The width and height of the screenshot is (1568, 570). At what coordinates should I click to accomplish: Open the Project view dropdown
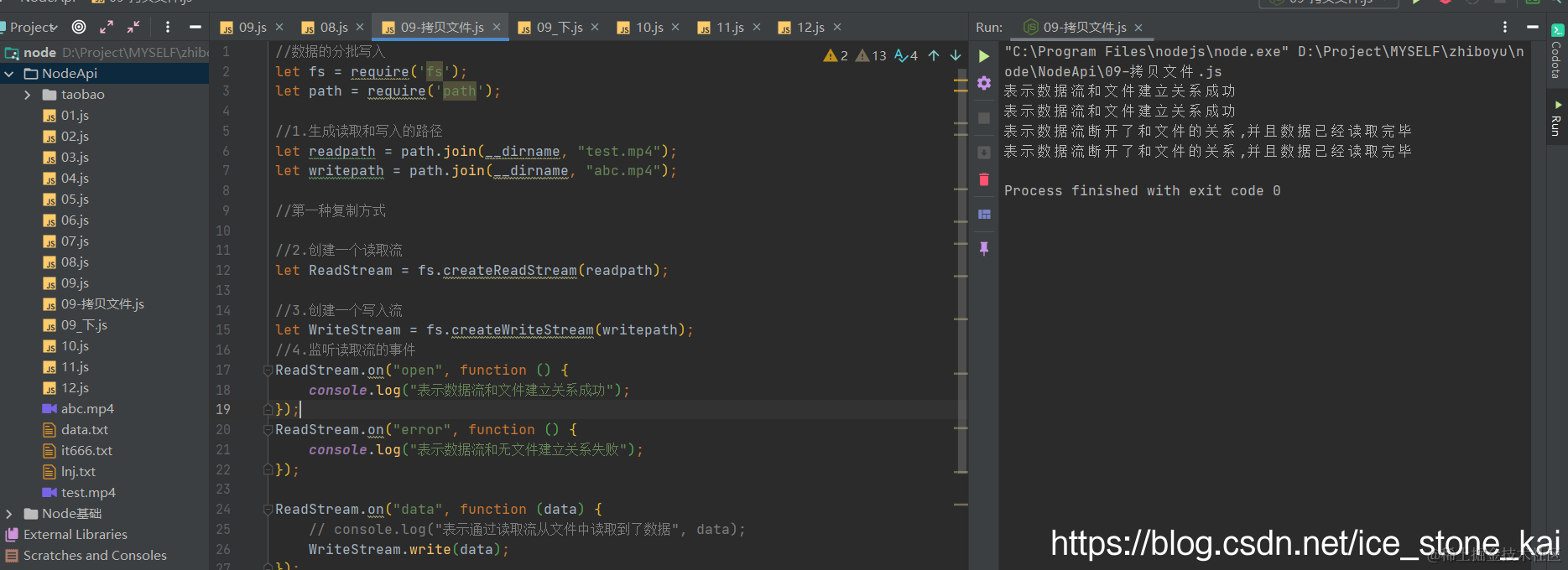coord(34,27)
